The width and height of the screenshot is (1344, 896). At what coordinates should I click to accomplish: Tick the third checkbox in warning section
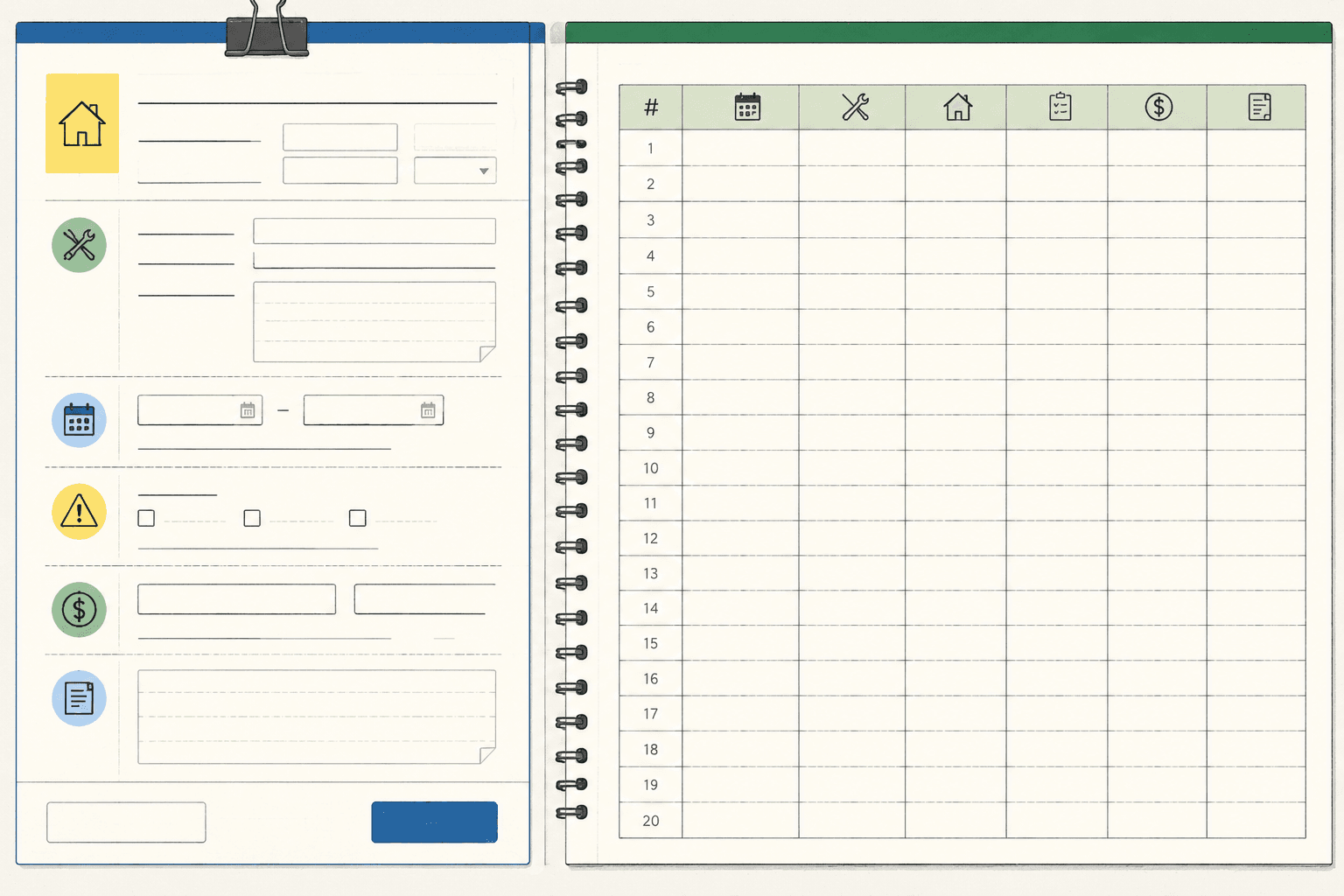pyautogui.click(x=357, y=518)
